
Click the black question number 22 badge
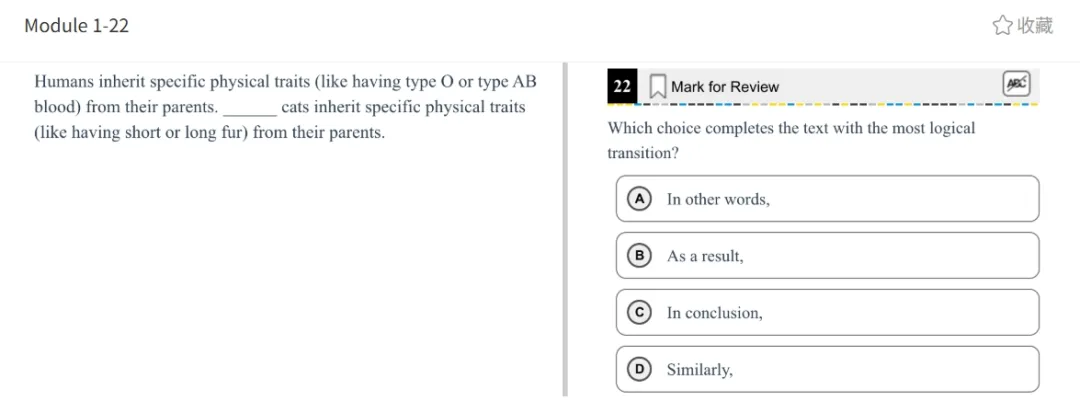622,87
